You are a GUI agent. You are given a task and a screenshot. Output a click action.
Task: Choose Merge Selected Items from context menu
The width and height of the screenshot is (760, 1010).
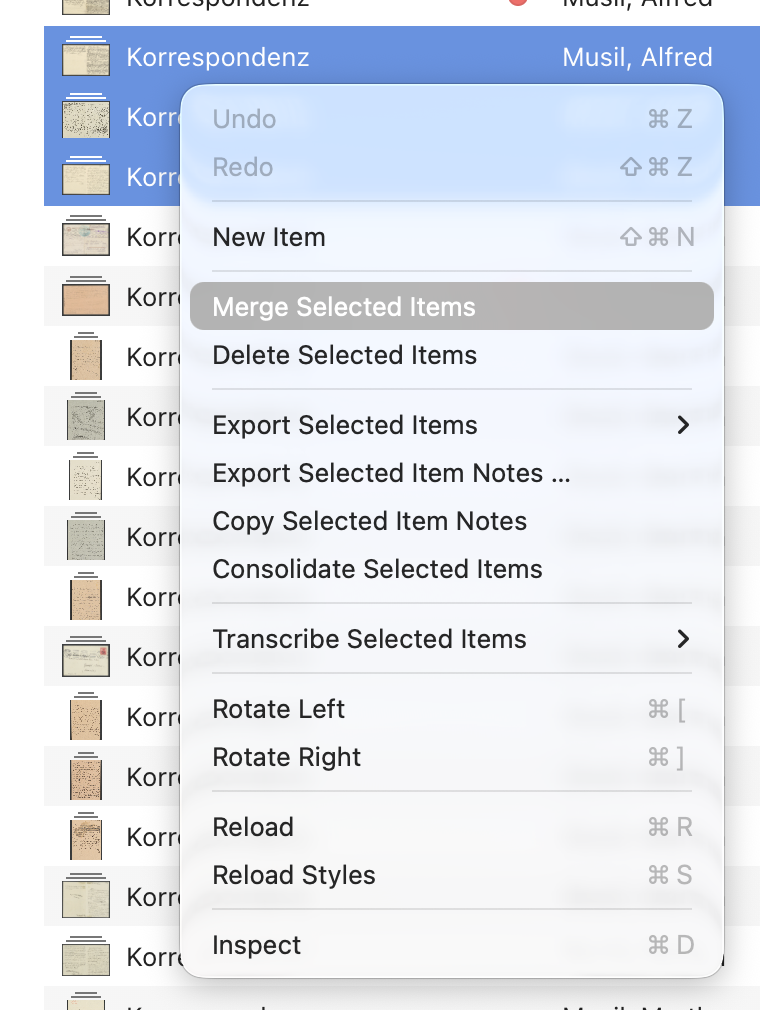(x=344, y=307)
